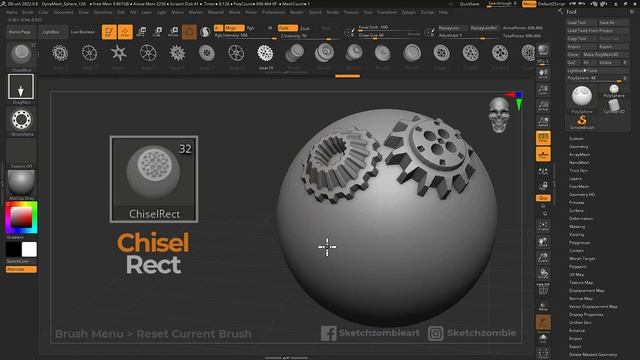
Task: Toggle the Edit mode button
Action: (109, 32)
